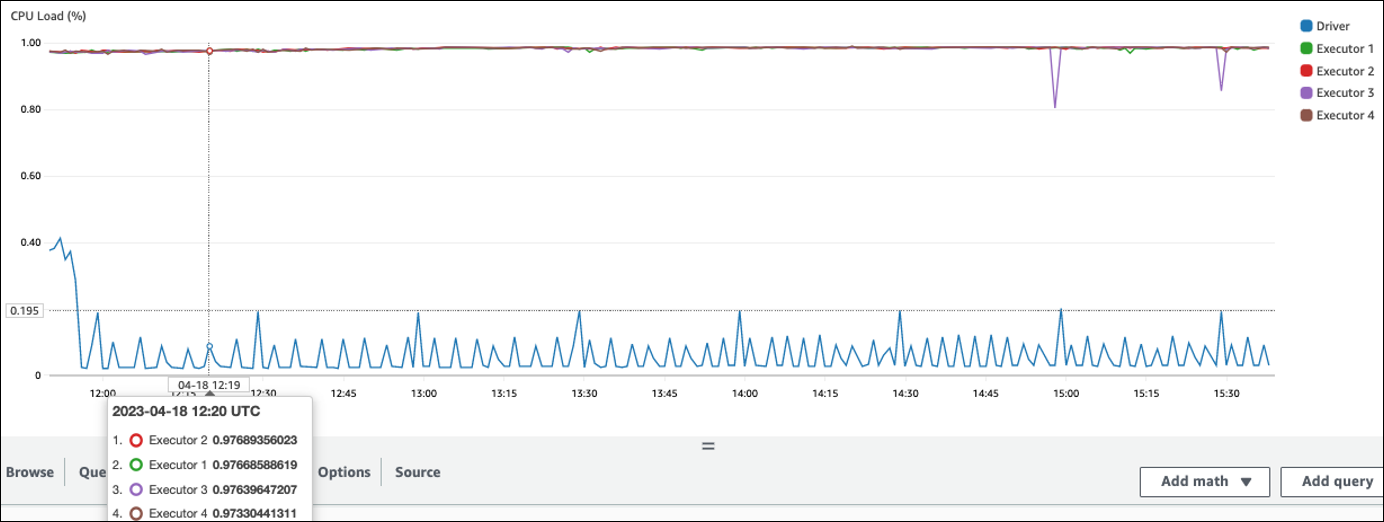Click the 0.195 y-axis value label
Viewport: 1384px width, 522px height.
click(24, 311)
